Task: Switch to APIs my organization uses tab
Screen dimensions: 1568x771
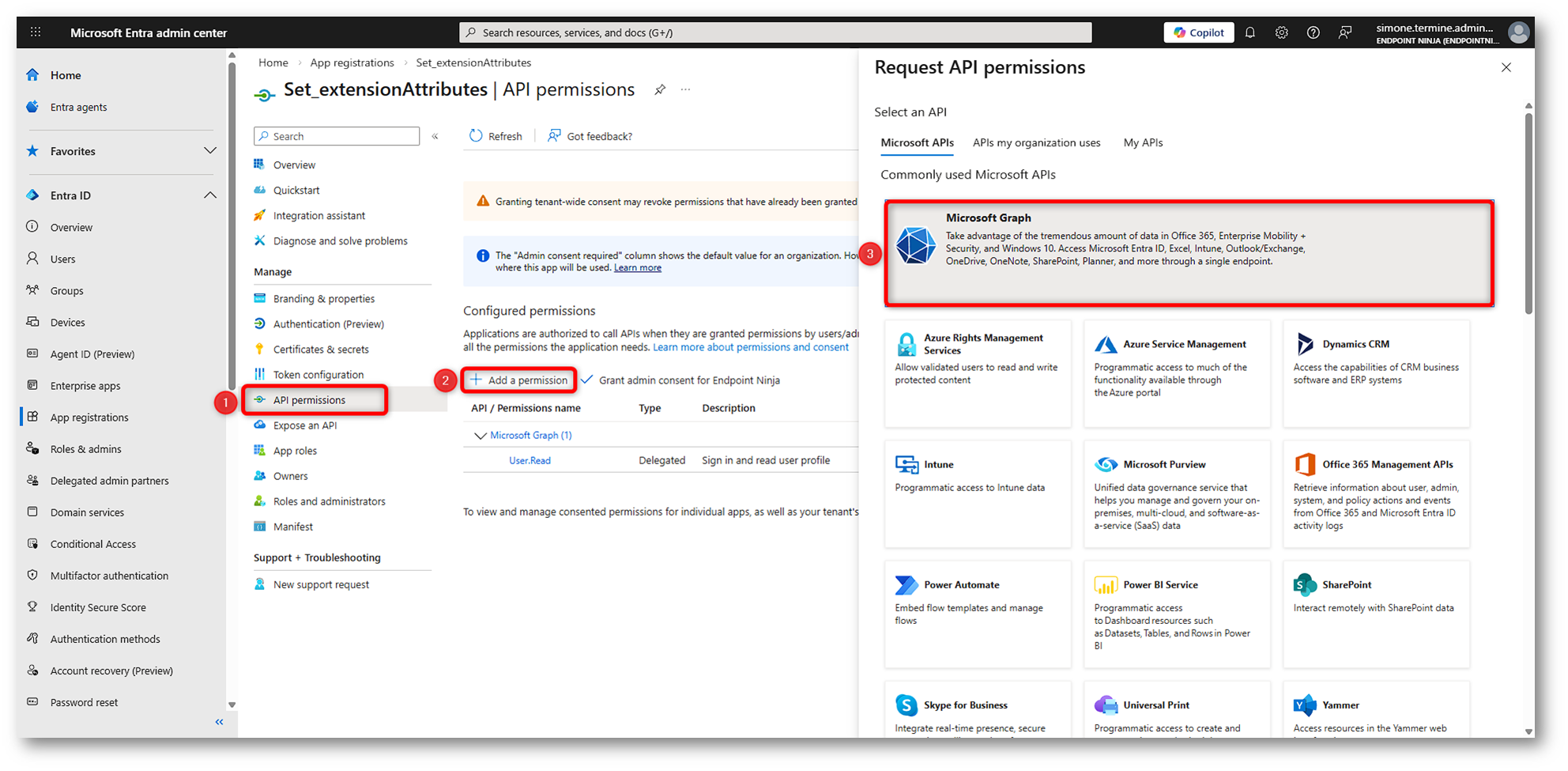Action: [1036, 143]
